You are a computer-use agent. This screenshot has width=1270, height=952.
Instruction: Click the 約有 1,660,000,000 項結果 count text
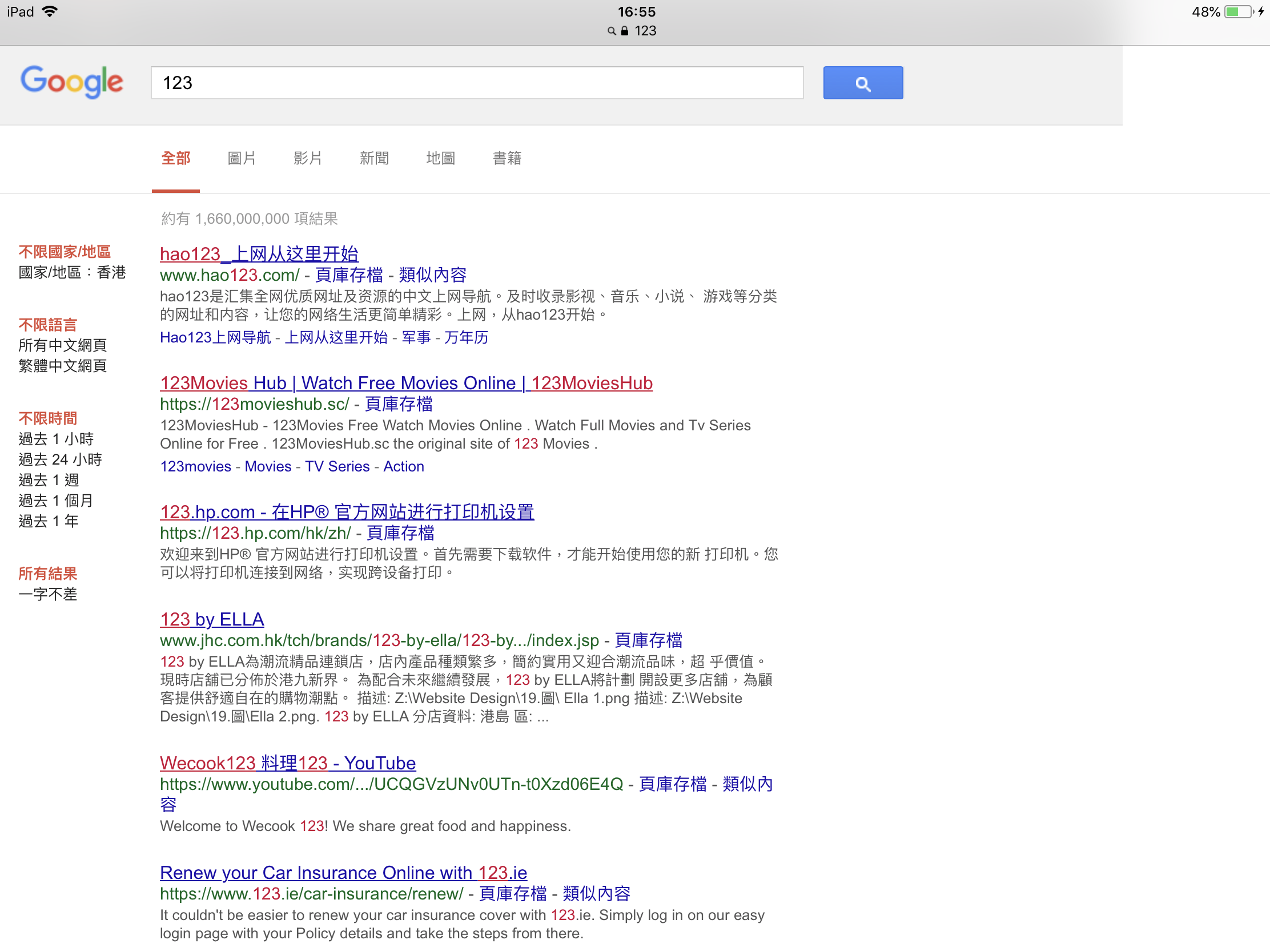point(250,219)
